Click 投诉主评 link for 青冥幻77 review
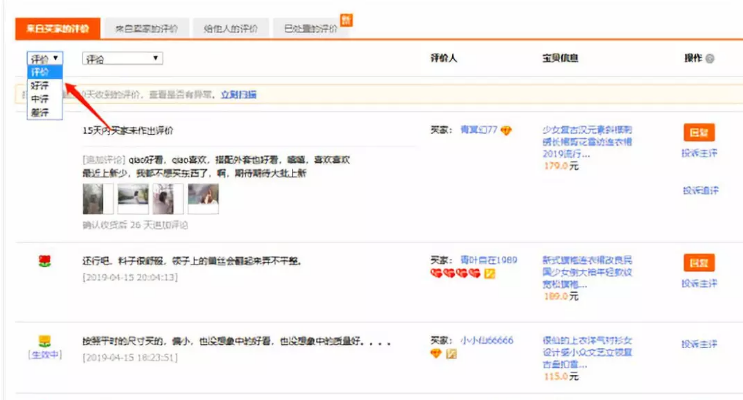Screen dimensions: 743x400 (x=699, y=153)
